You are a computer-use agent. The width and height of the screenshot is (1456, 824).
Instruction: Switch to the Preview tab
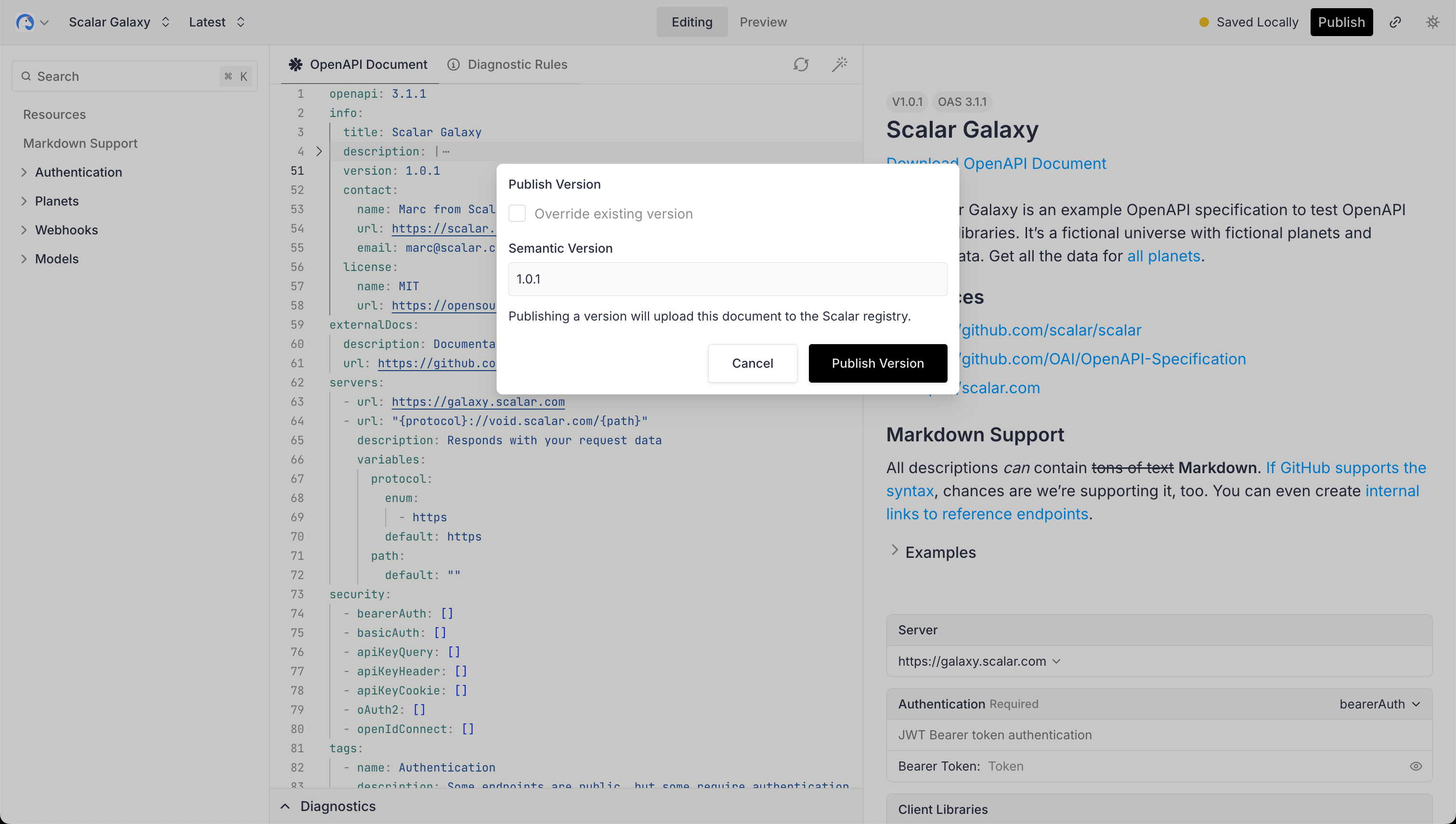point(763,22)
